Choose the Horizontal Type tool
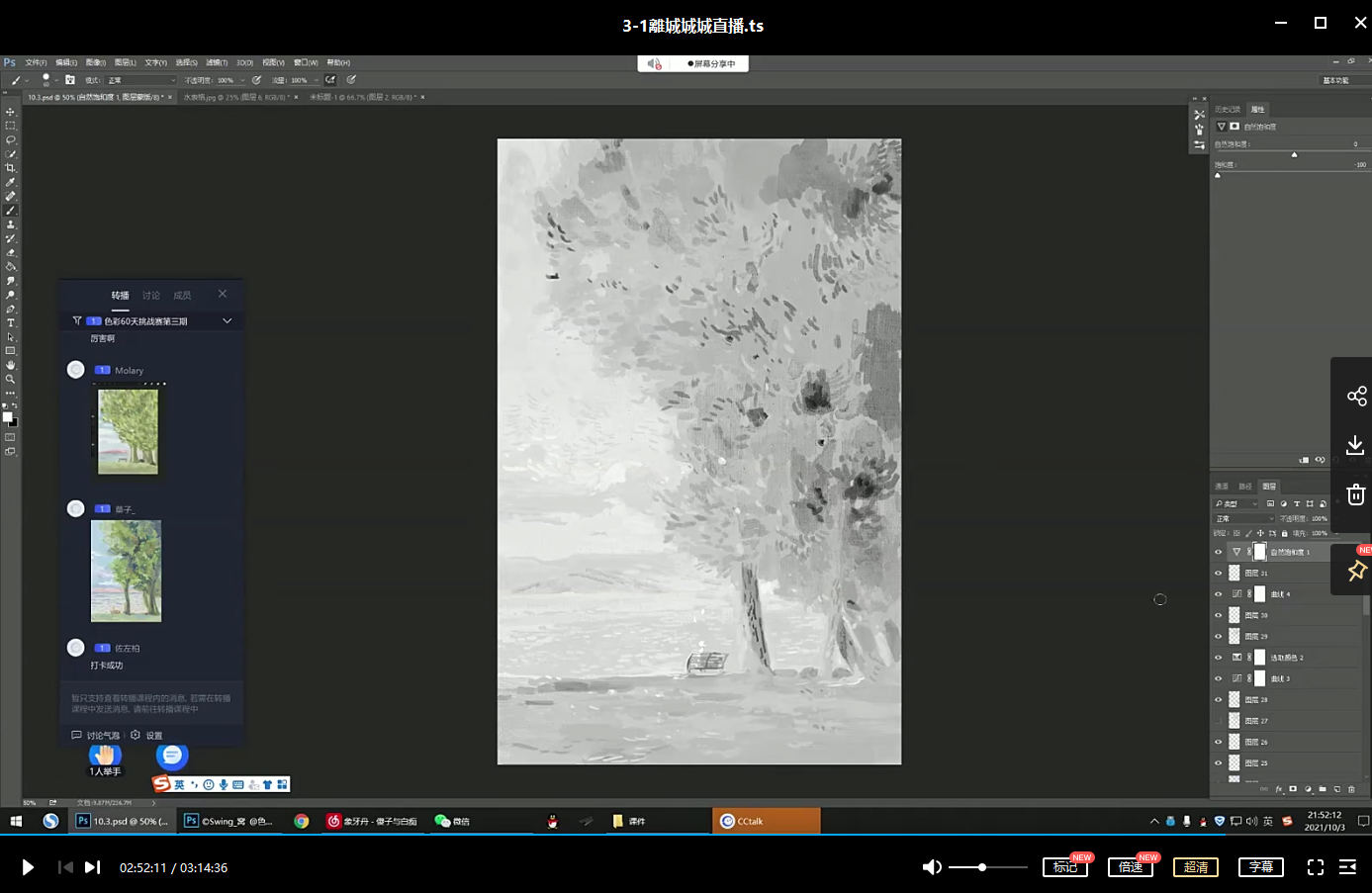 11,323
